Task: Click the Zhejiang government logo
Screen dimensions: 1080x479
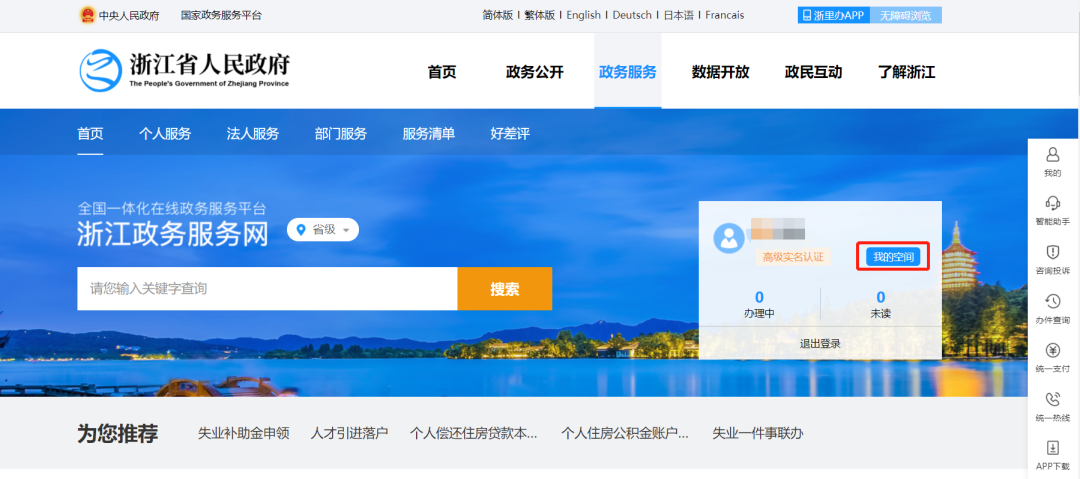Action: point(101,70)
